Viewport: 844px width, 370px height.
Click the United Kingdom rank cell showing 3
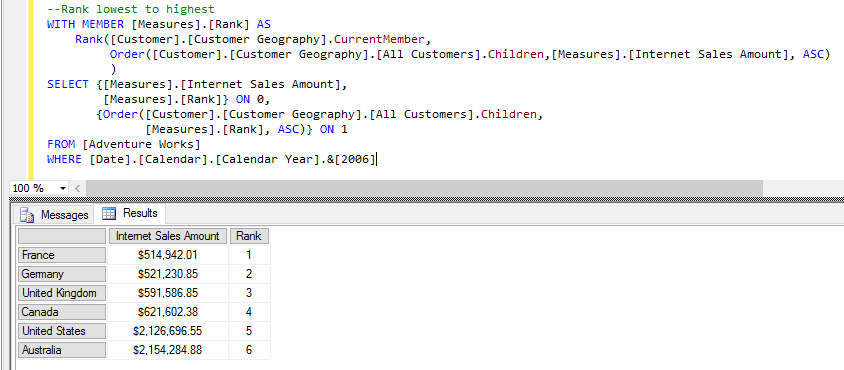(x=249, y=293)
